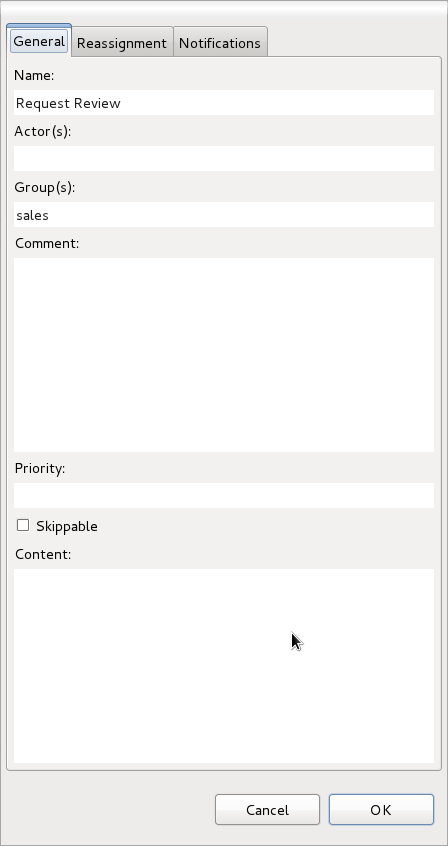
Task: Click the word sales in Group(s)
Action: tap(32, 215)
